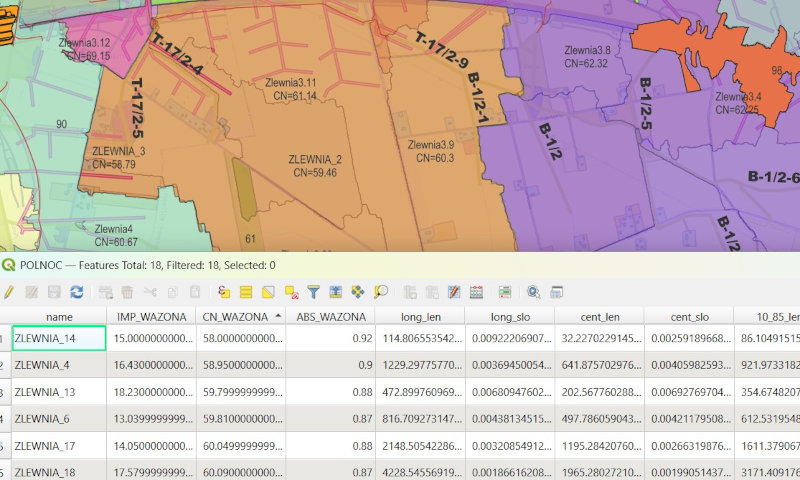800x480 pixels.
Task: Click the ABS_WAZONA column header
Action: coord(329,317)
